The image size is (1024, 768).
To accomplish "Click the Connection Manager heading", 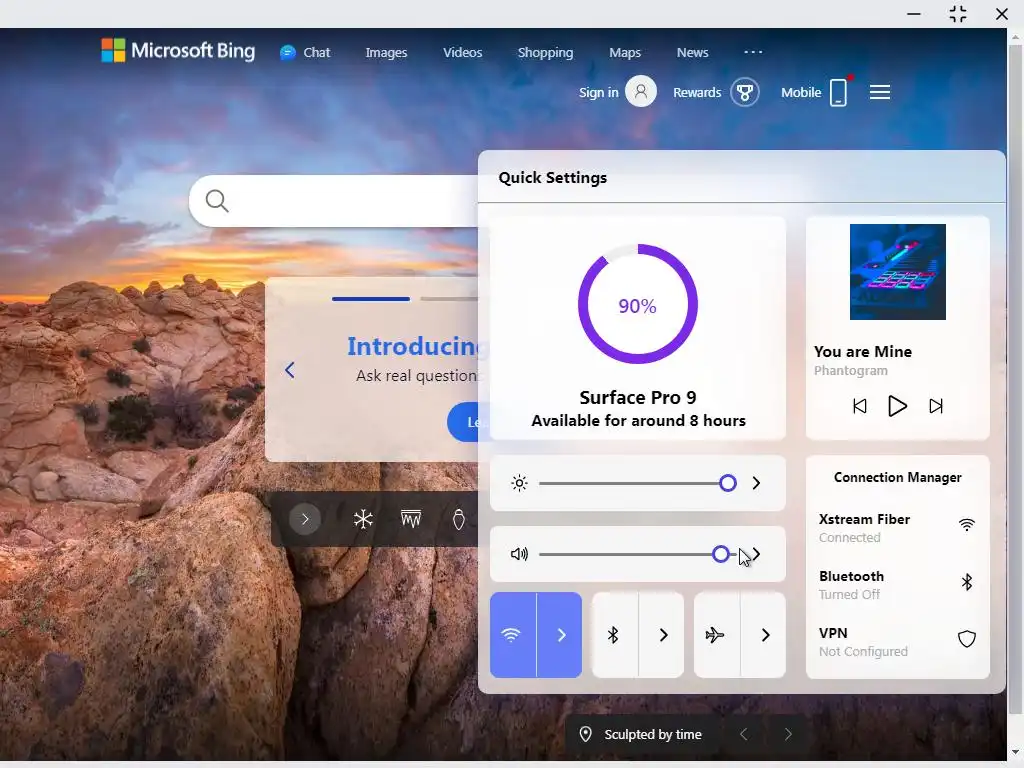I will coord(897,477).
